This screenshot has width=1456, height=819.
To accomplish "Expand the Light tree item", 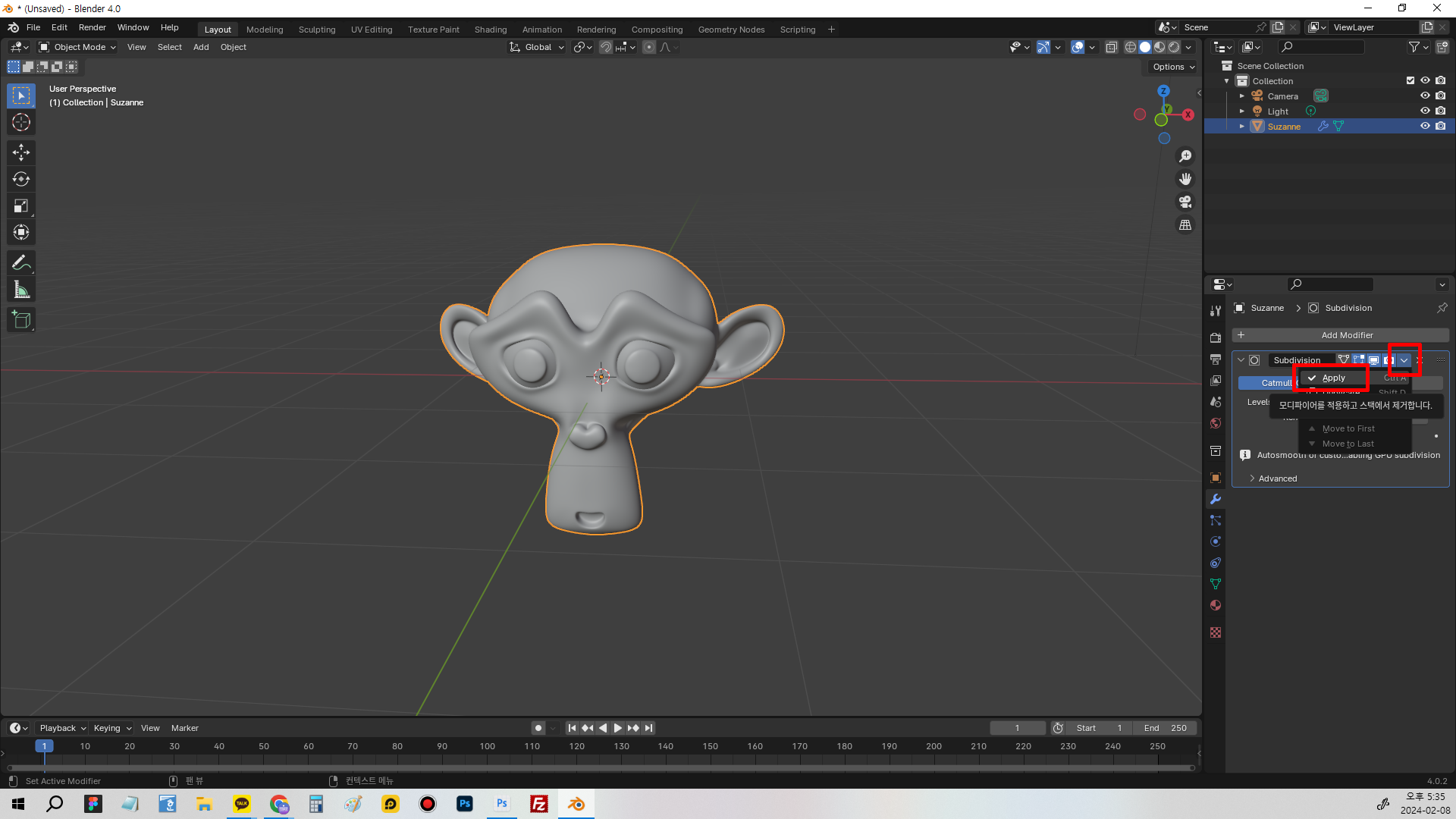I will pos(1242,111).
